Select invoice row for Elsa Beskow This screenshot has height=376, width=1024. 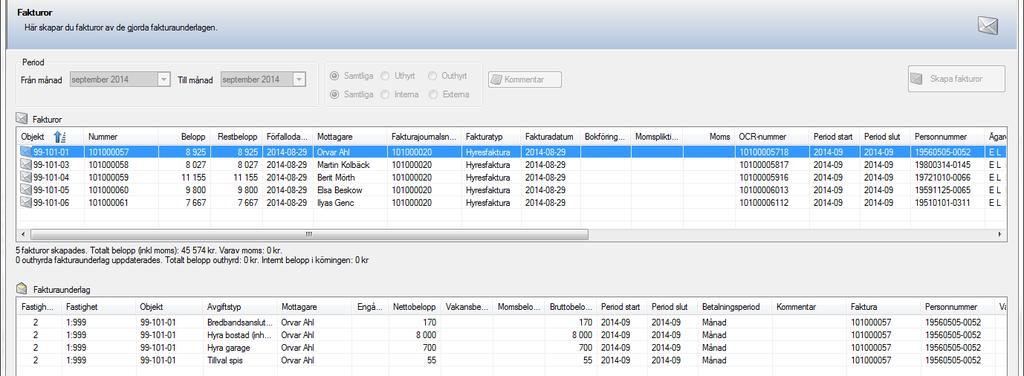[512, 190]
